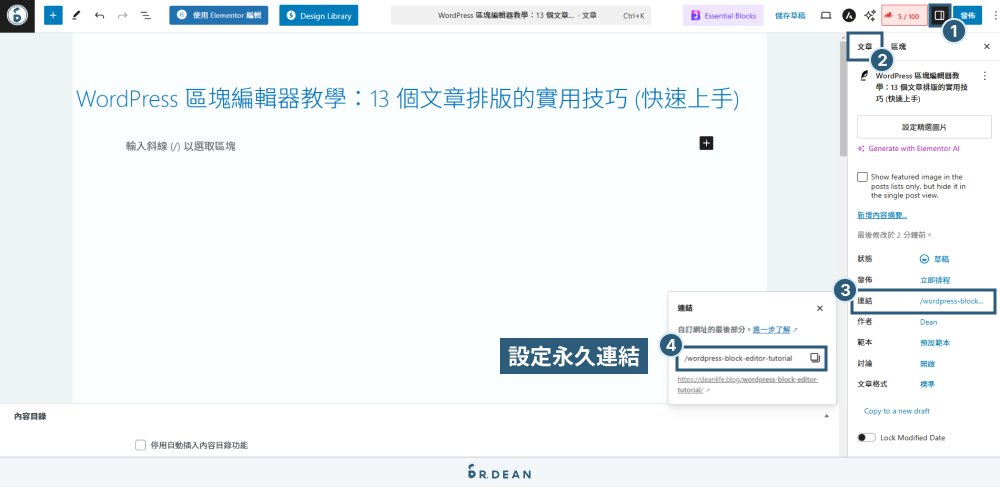The height and width of the screenshot is (488, 1000).
Task: Click the feather post icon in sidebar
Action: (864, 75)
